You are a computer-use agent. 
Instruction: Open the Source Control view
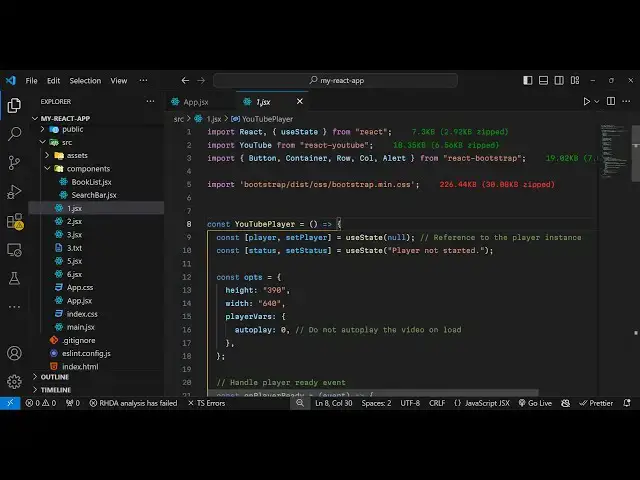[x=14, y=162]
